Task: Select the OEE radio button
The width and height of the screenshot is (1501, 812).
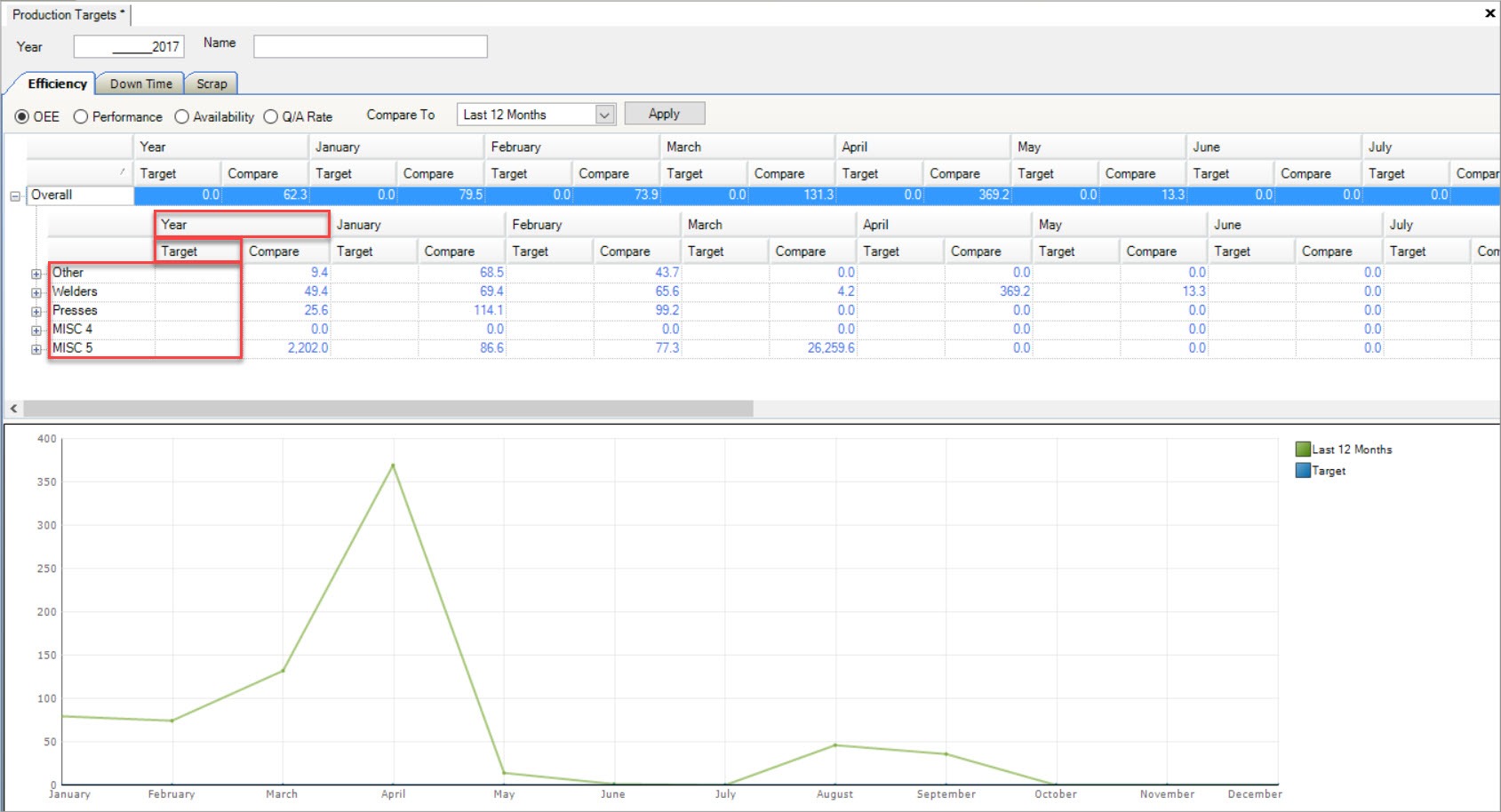Action: (22, 116)
